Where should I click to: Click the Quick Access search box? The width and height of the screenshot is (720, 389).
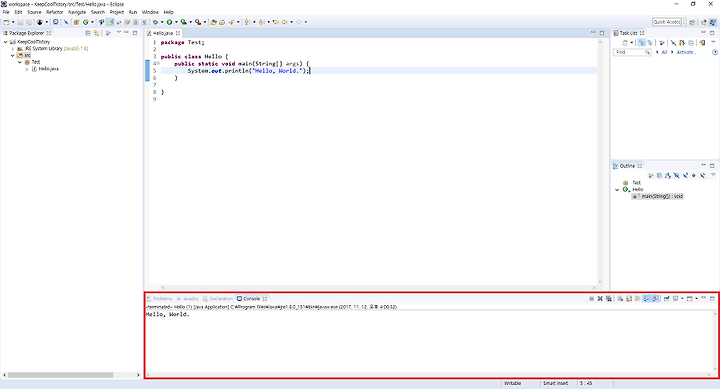click(667, 22)
